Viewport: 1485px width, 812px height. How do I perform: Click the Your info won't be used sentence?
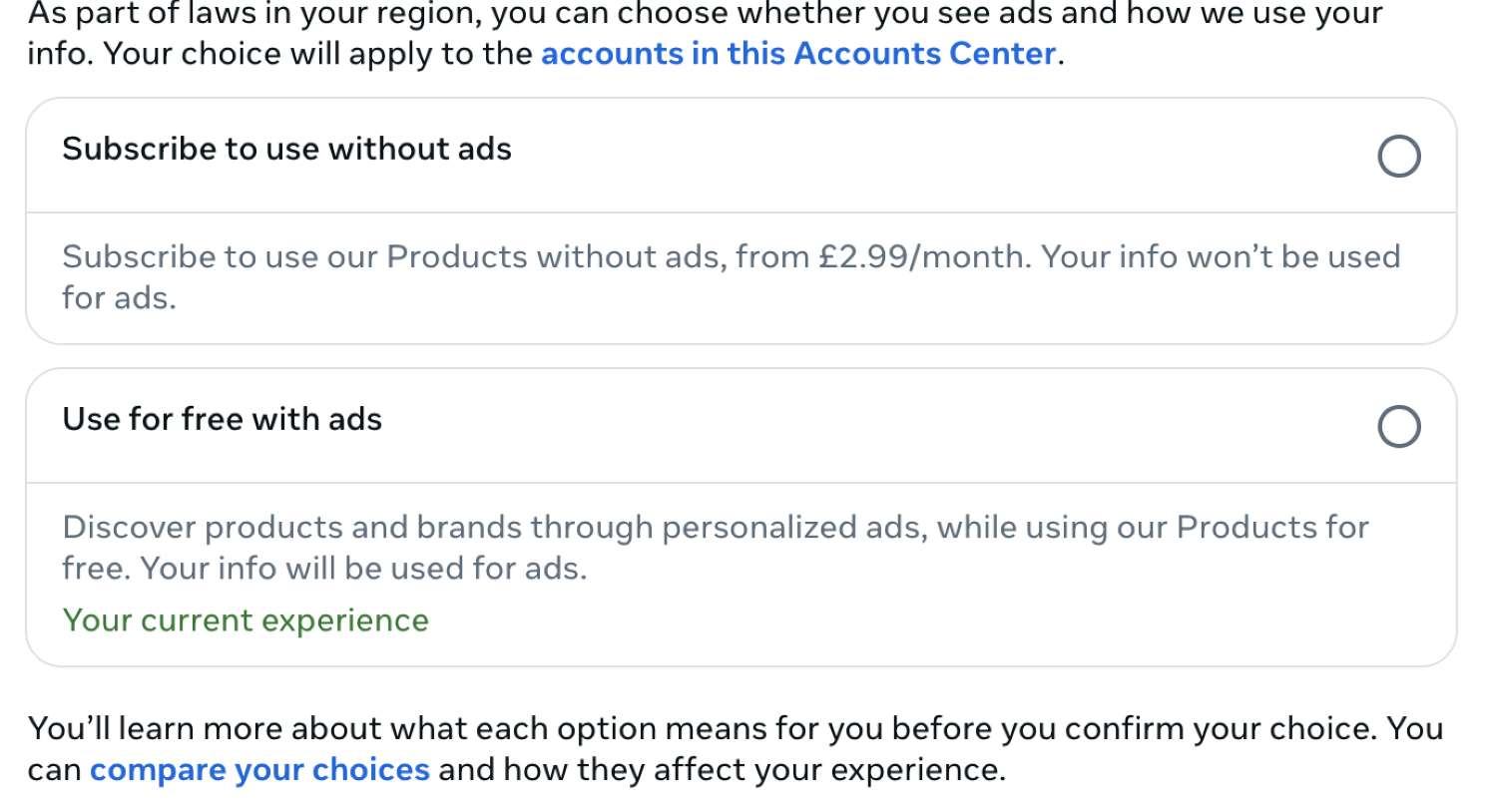(1220, 257)
